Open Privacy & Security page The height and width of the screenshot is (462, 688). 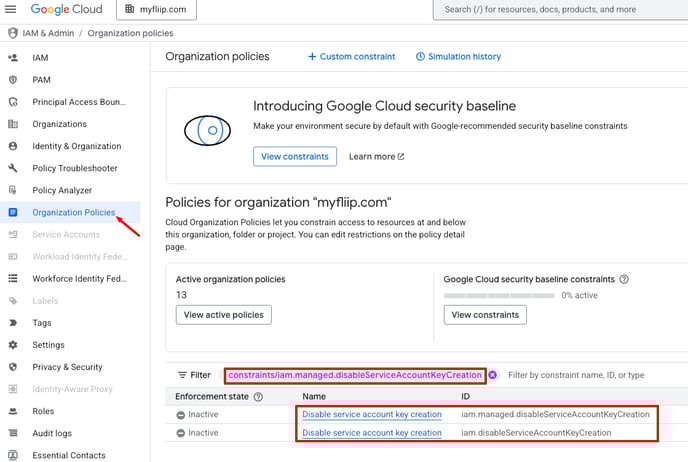click(70, 367)
